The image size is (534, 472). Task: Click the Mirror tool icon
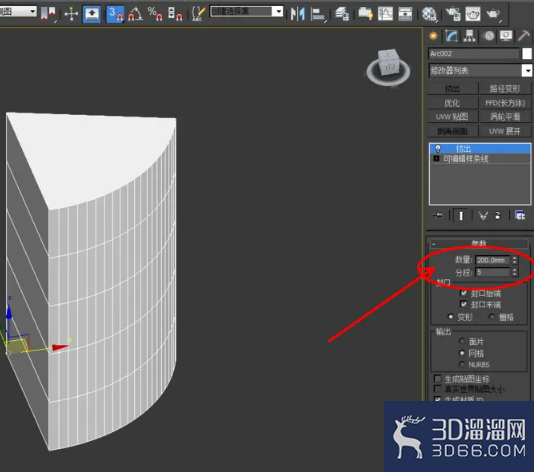(x=298, y=14)
